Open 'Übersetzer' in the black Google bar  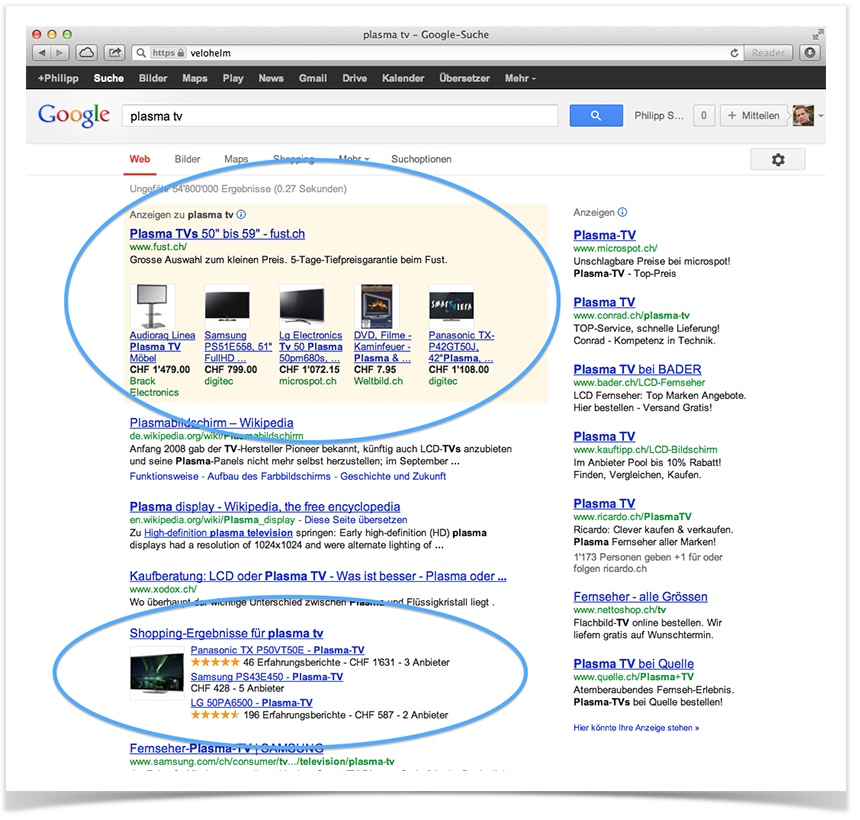click(464, 78)
